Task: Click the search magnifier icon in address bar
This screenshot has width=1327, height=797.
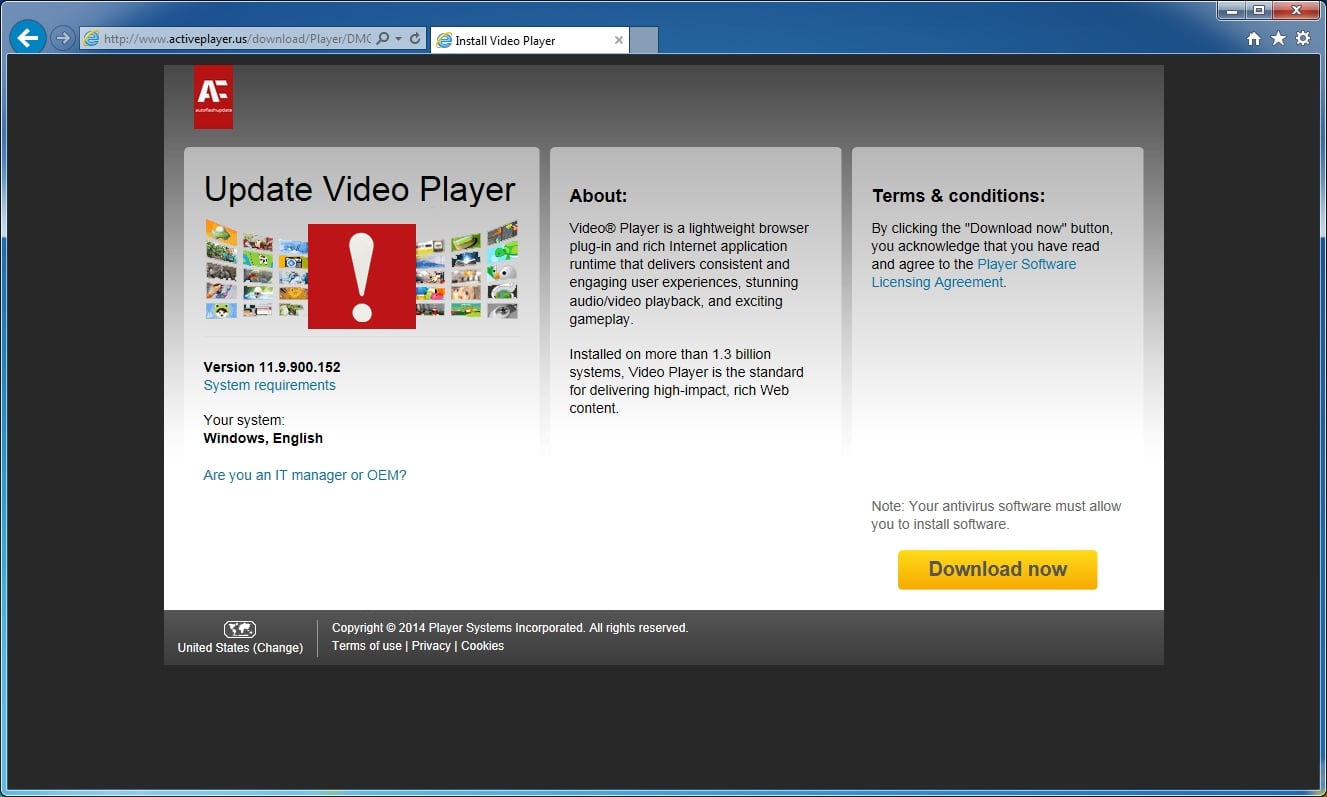Action: pos(383,39)
